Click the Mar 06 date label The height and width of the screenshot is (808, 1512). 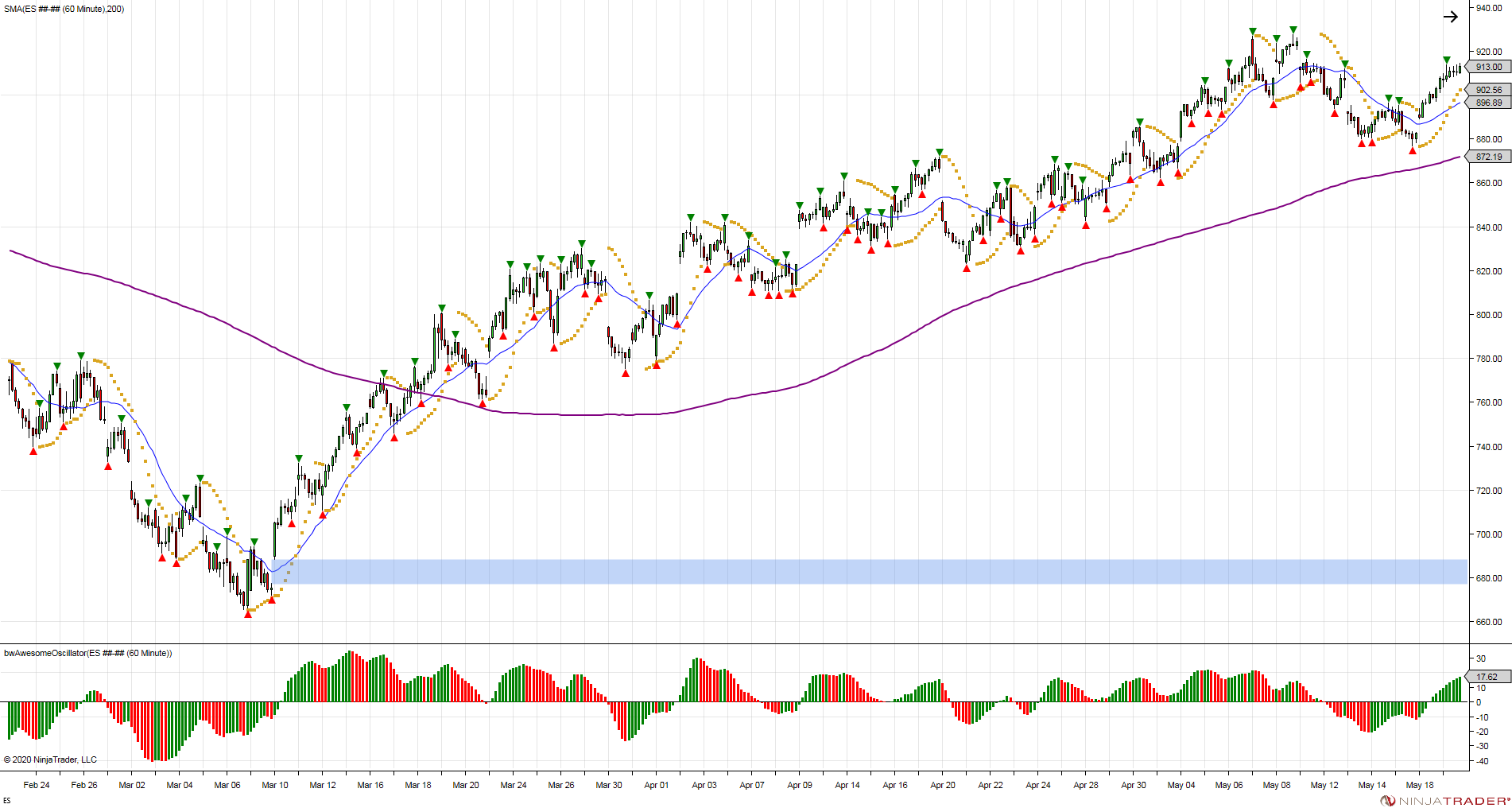click(227, 785)
